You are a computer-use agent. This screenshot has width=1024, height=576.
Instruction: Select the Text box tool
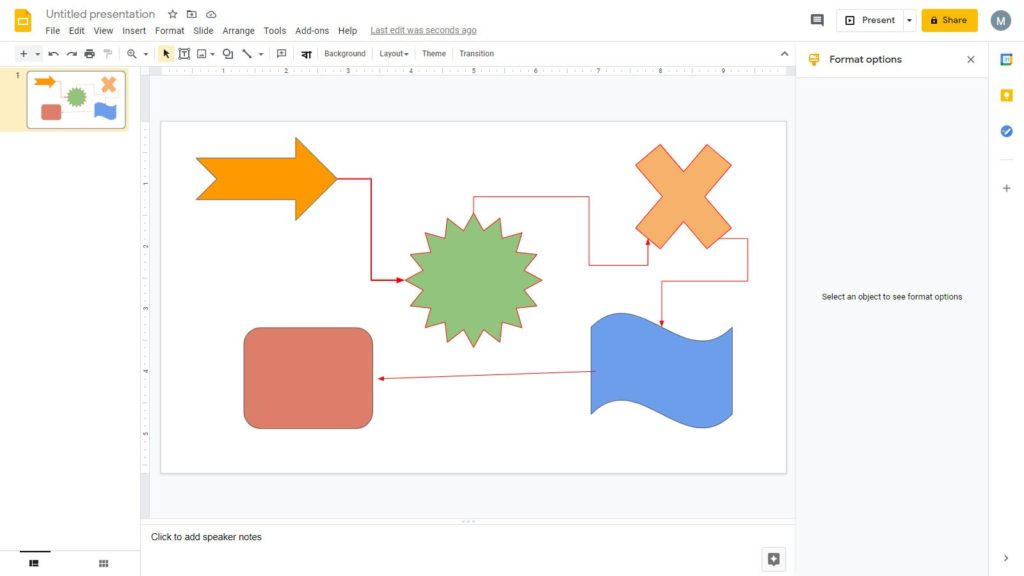pyautogui.click(x=184, y=54)
